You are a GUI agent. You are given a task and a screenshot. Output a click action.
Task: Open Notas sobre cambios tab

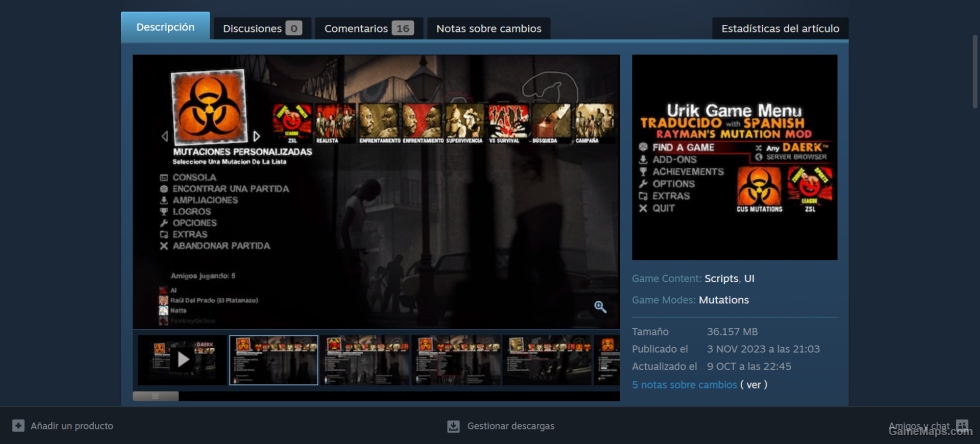click(489, 29)
